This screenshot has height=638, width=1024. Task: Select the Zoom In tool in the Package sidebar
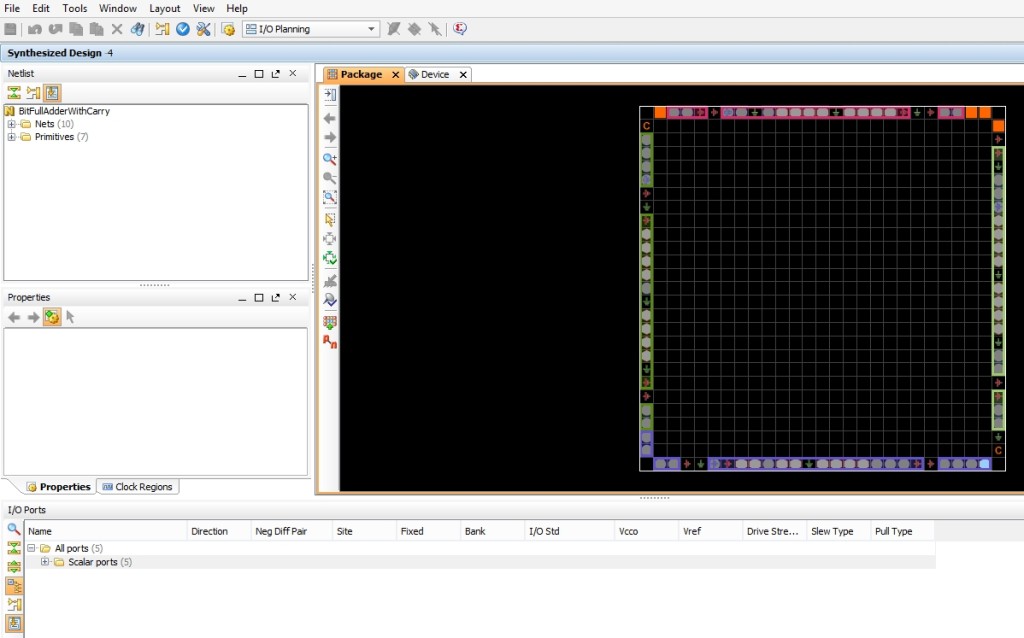tap(329, 158)
